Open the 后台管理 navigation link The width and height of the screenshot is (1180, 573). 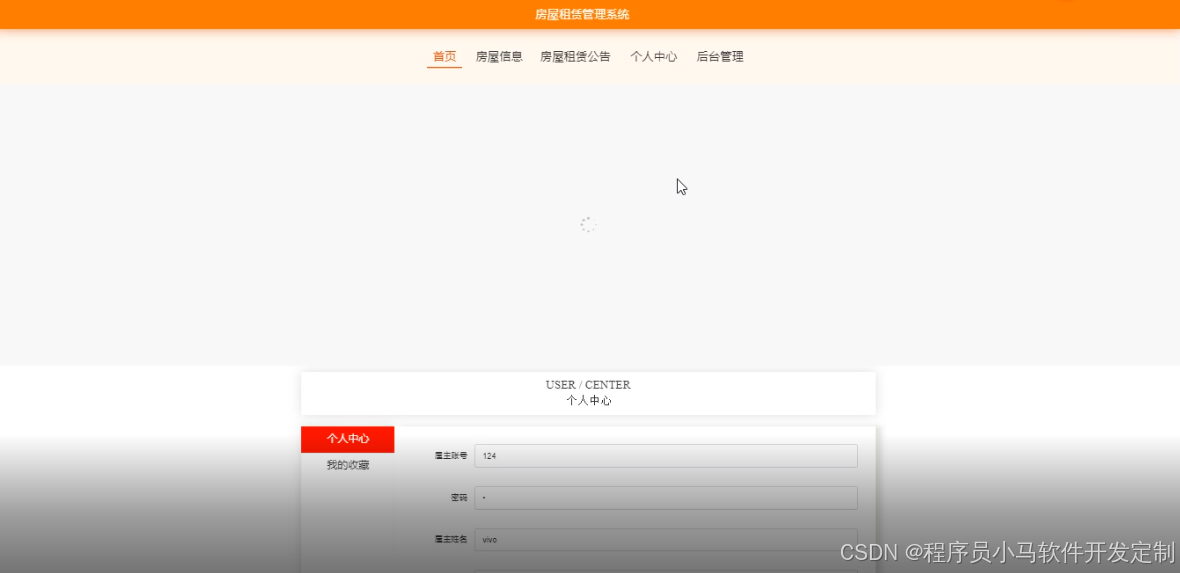point(719,56)
